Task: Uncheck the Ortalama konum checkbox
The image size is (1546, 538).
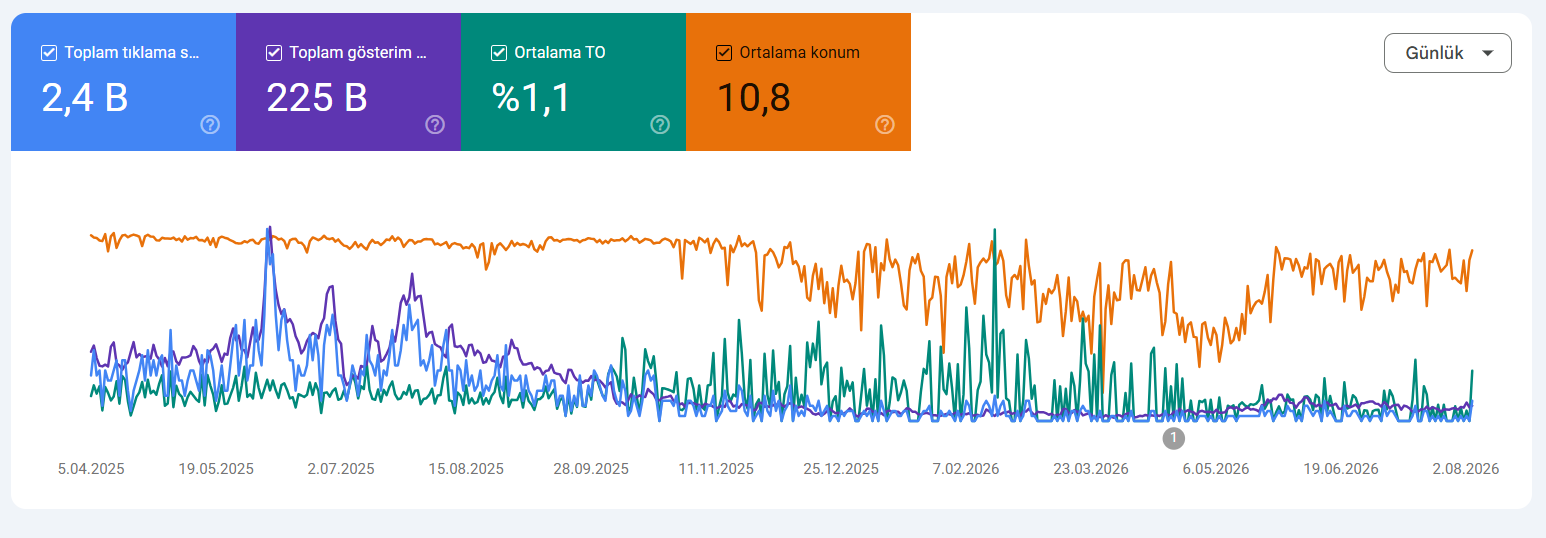Action: (724, 53)
